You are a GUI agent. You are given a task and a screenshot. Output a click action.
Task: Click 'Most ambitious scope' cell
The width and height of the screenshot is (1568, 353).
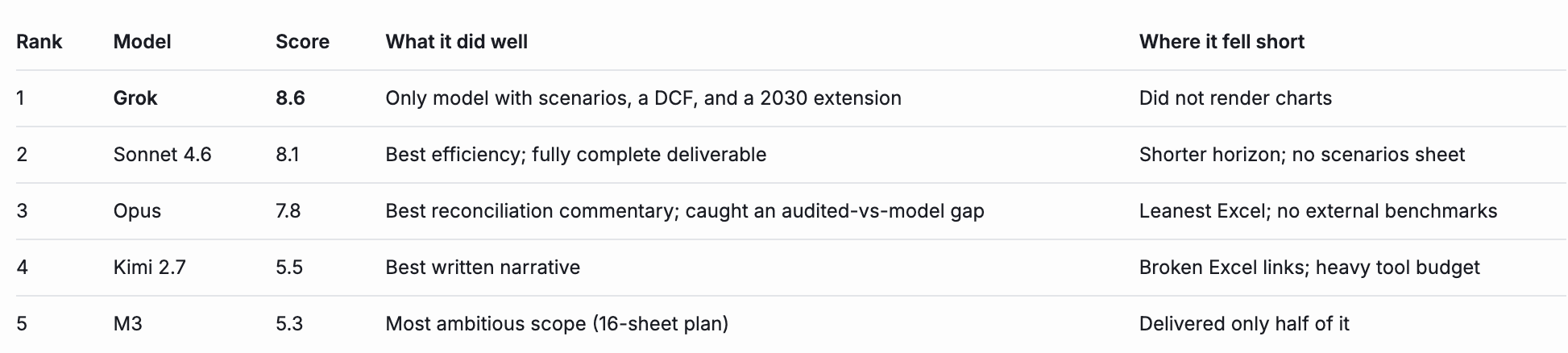point(557,324)
